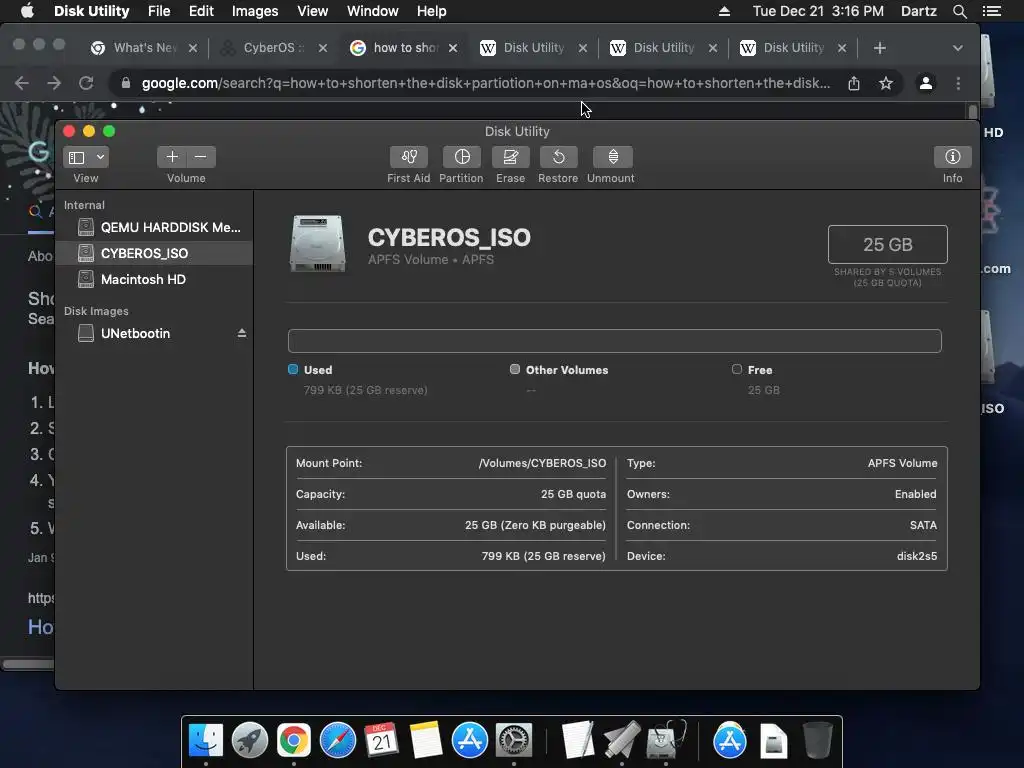
Task: Open the Images menu
Action: click(x=255, y=11)
